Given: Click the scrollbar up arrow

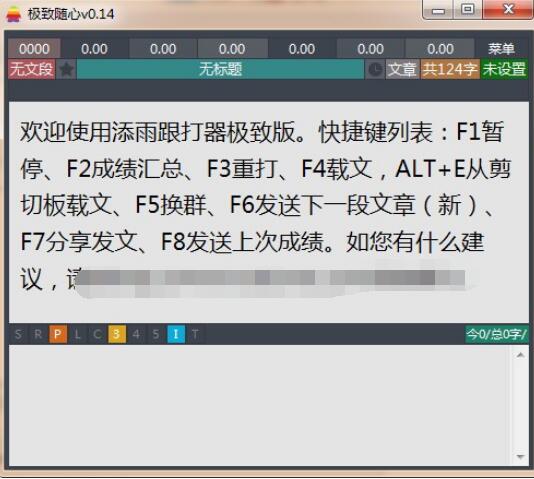Looking at the screenshot, I should click(520, 355).
